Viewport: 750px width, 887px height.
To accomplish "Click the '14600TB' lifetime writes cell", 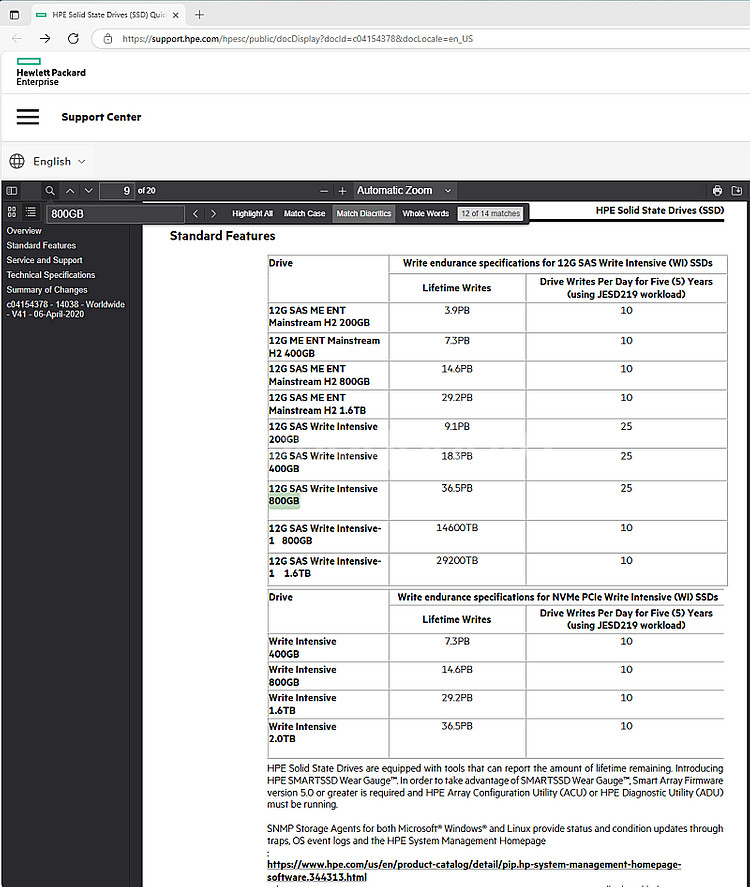I will [x=456, y=528].
